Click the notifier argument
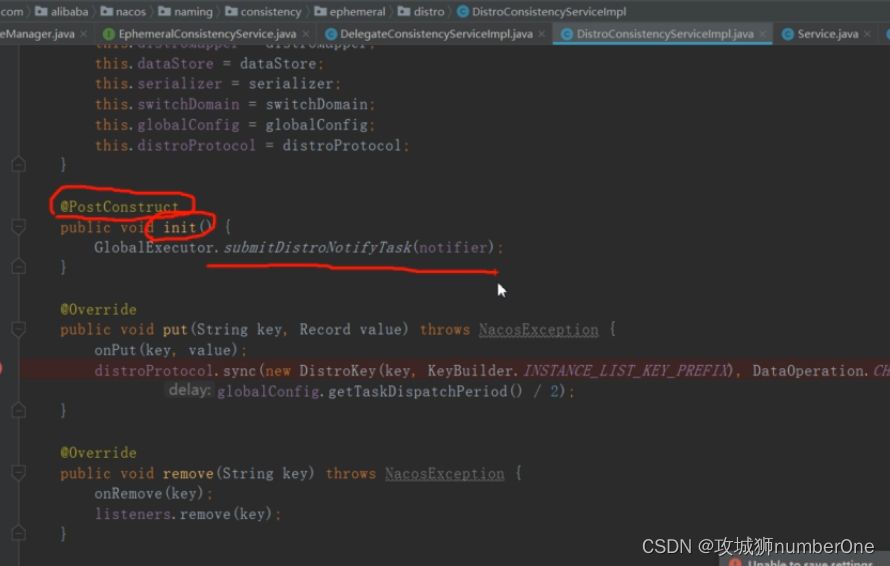The width and height of the screenshot is (890, 566). [453, 248]
